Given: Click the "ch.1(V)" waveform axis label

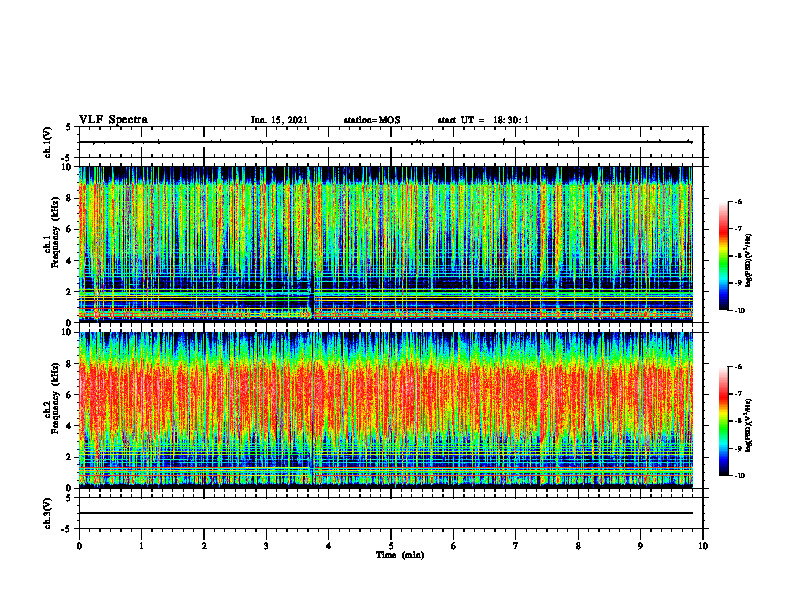Looking at the screenshot, I should pos(48,142).
